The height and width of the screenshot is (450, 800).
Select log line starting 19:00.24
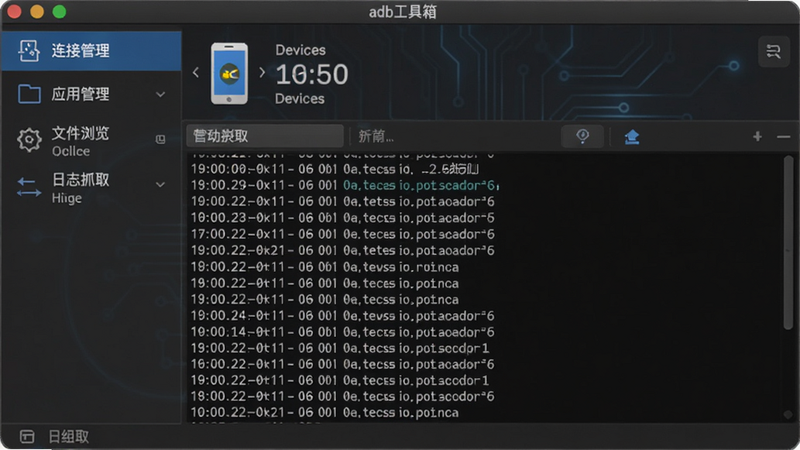pyautogui.click(x=342, y=316)
